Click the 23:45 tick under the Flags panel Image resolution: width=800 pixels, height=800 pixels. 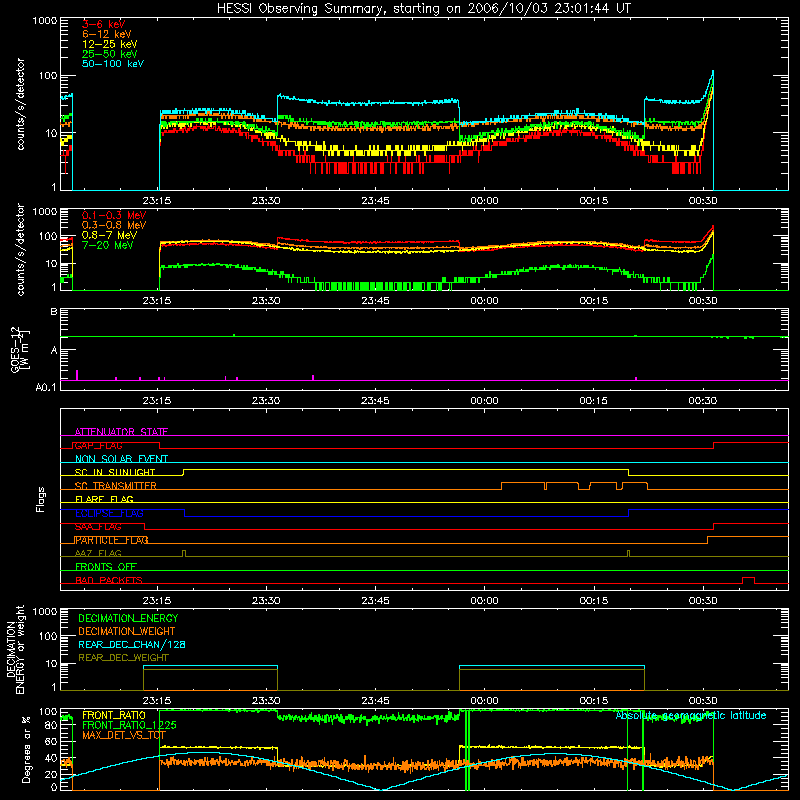click(375, 601)
